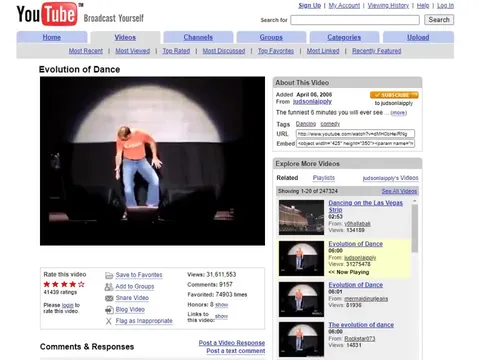Image resolution: width=480 pixels, height=360 pixels.
Task: Click the Now Playing Evolution of Dance thumbnail
Action: 301,259
